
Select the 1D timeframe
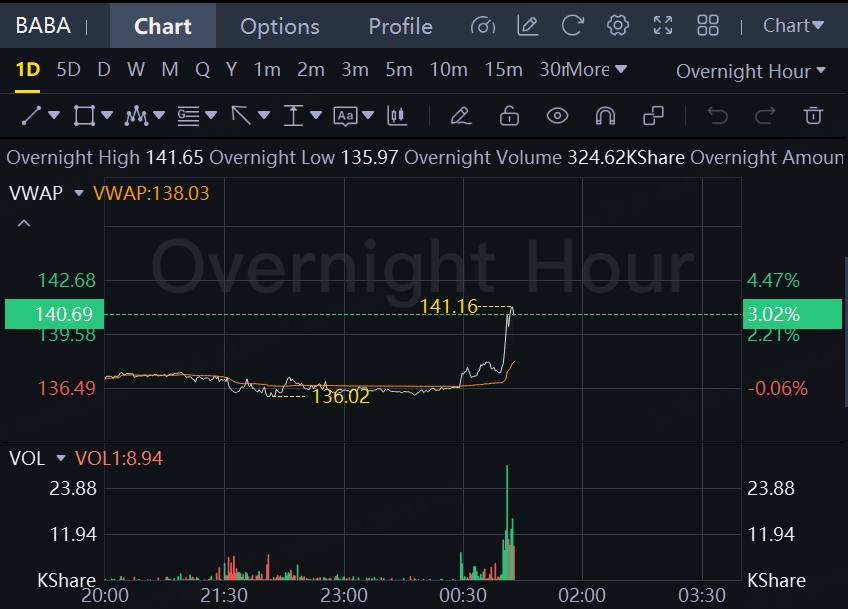(28, 69)
